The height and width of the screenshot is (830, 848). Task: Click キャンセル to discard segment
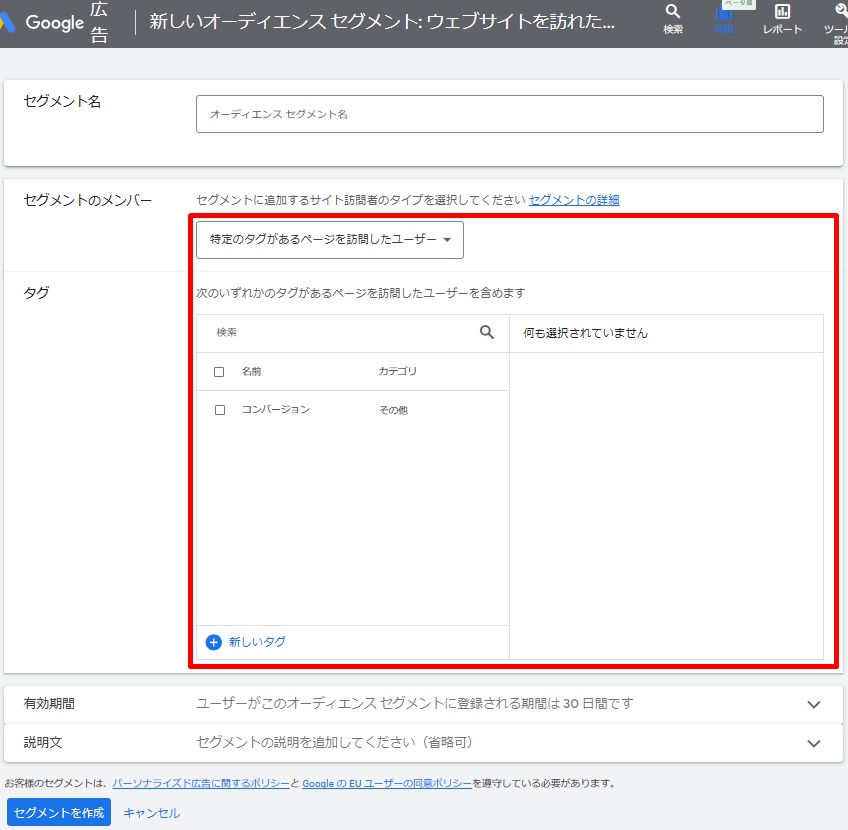[152, 813]
